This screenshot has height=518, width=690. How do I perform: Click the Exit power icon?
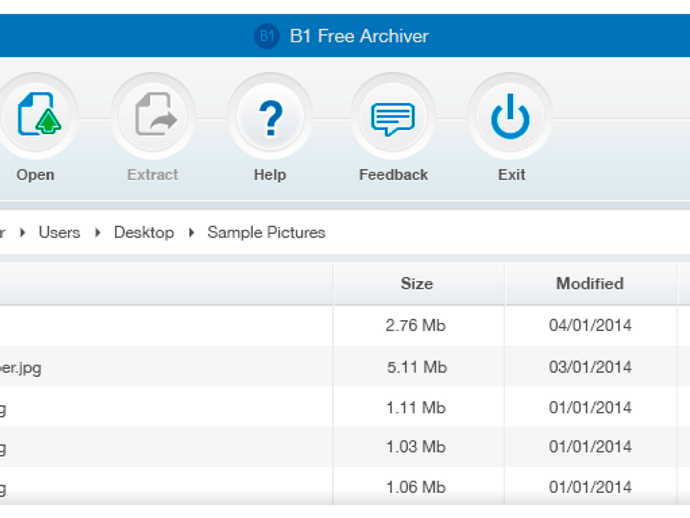tap(510, 116)
